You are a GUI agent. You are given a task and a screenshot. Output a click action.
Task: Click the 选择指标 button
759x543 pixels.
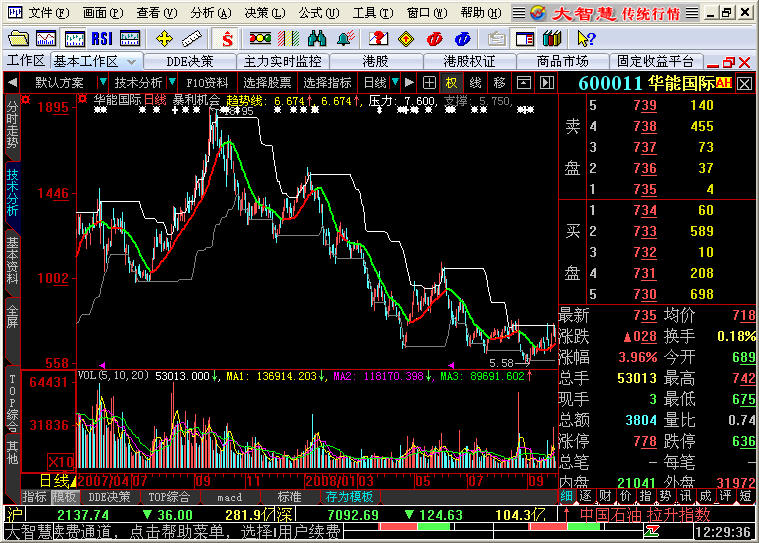(327, 83)
